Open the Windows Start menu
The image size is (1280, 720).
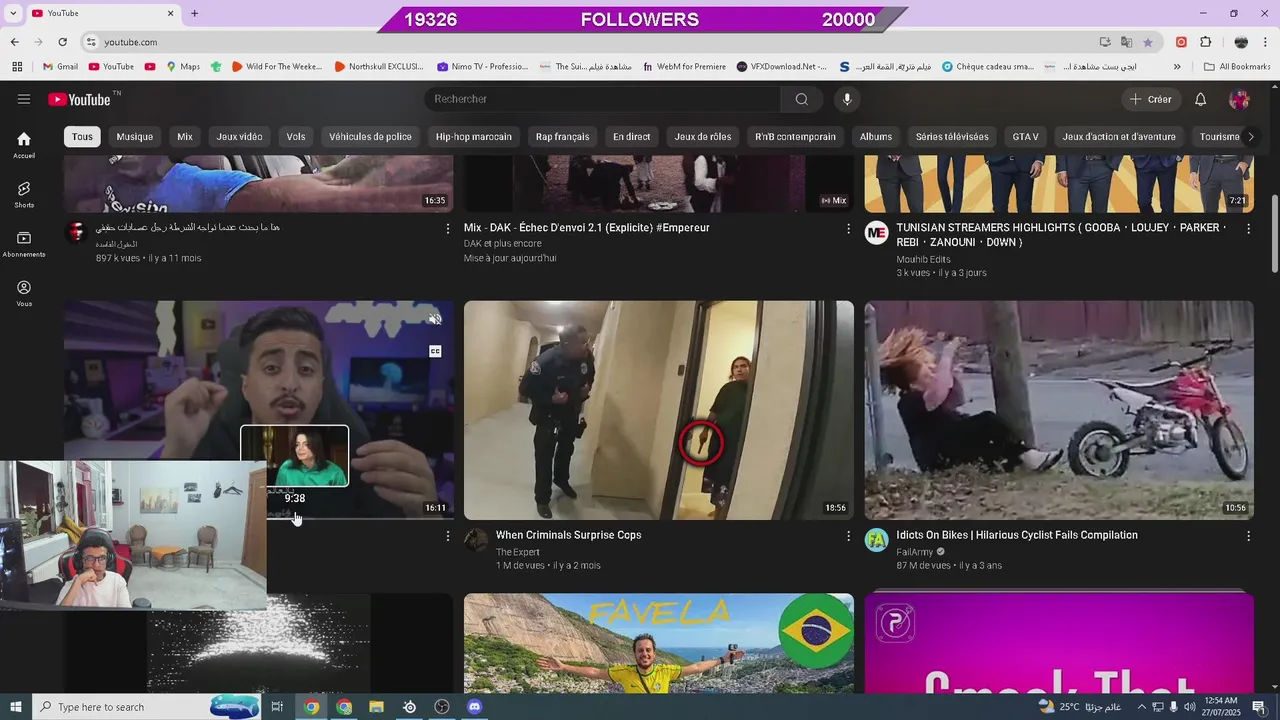(15, 707)
